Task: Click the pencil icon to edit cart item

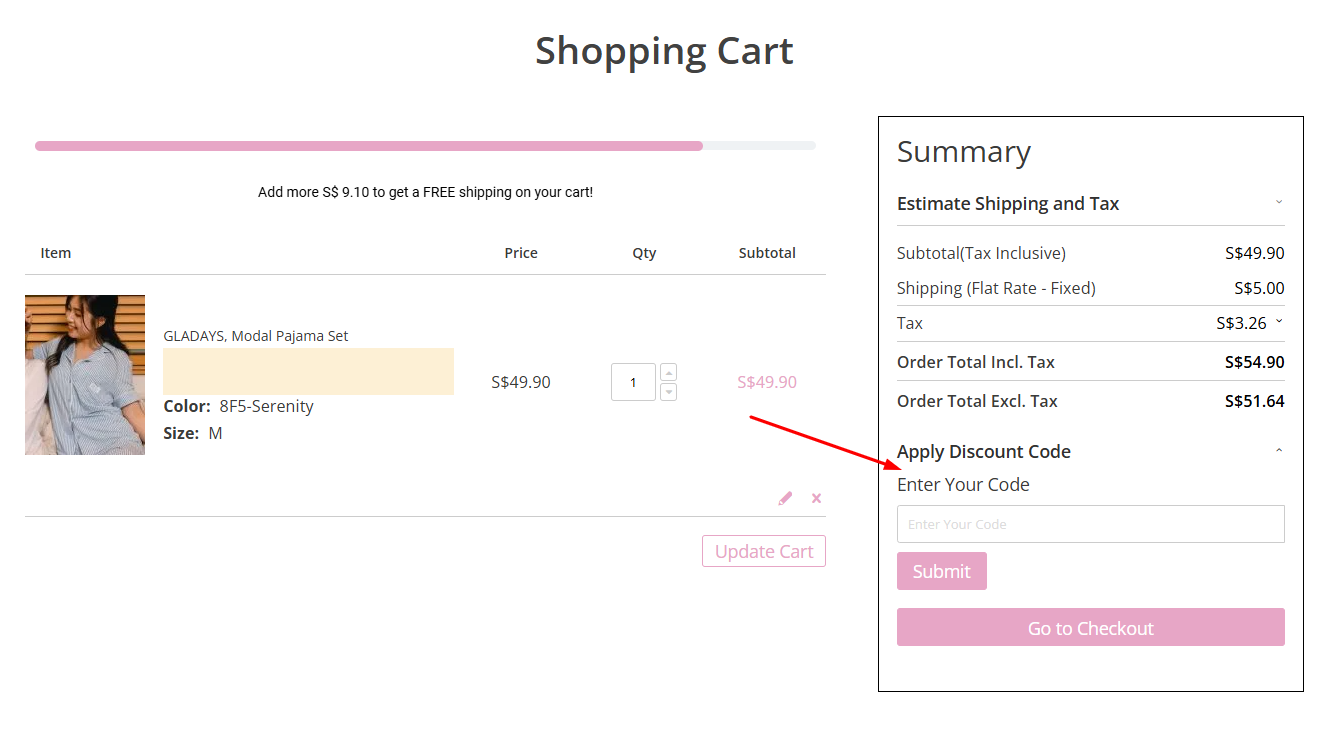Action: (785, 497)
